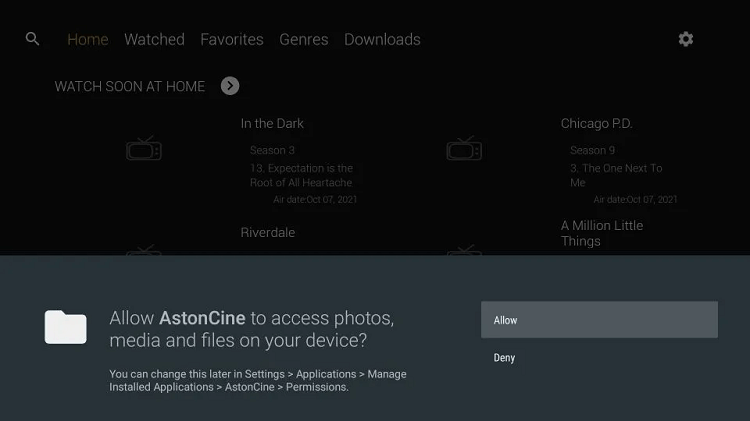This screenshot has height=421, width=750.
Task: Select the WATCH SOON AT HOME heading
Action: 130,87
